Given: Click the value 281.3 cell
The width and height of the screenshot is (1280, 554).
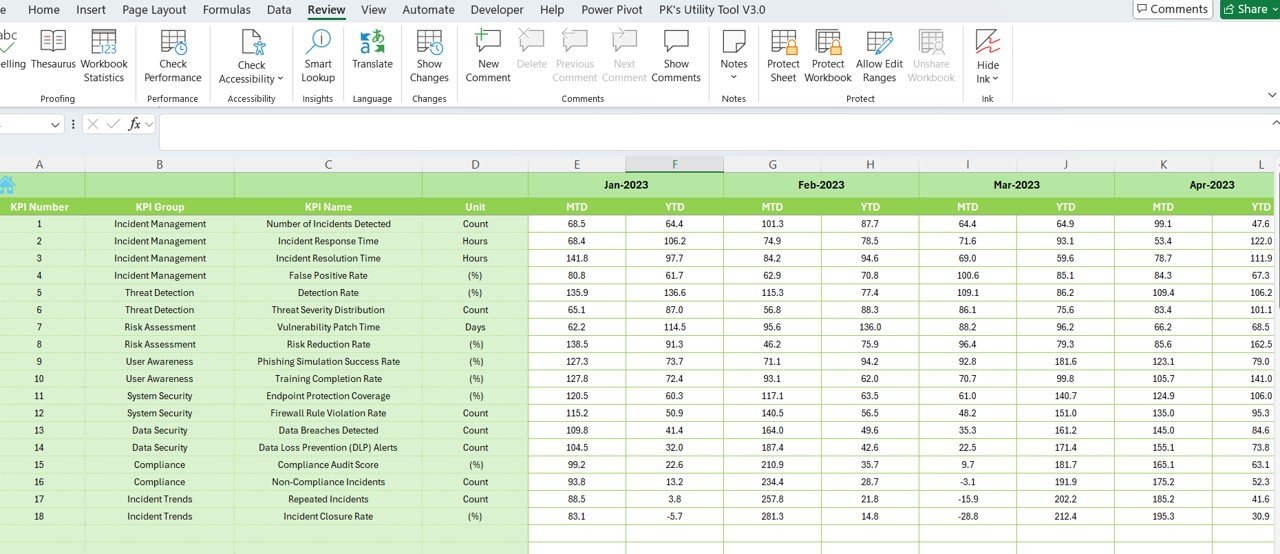Looking at the screenshot, I should point(772,517).
